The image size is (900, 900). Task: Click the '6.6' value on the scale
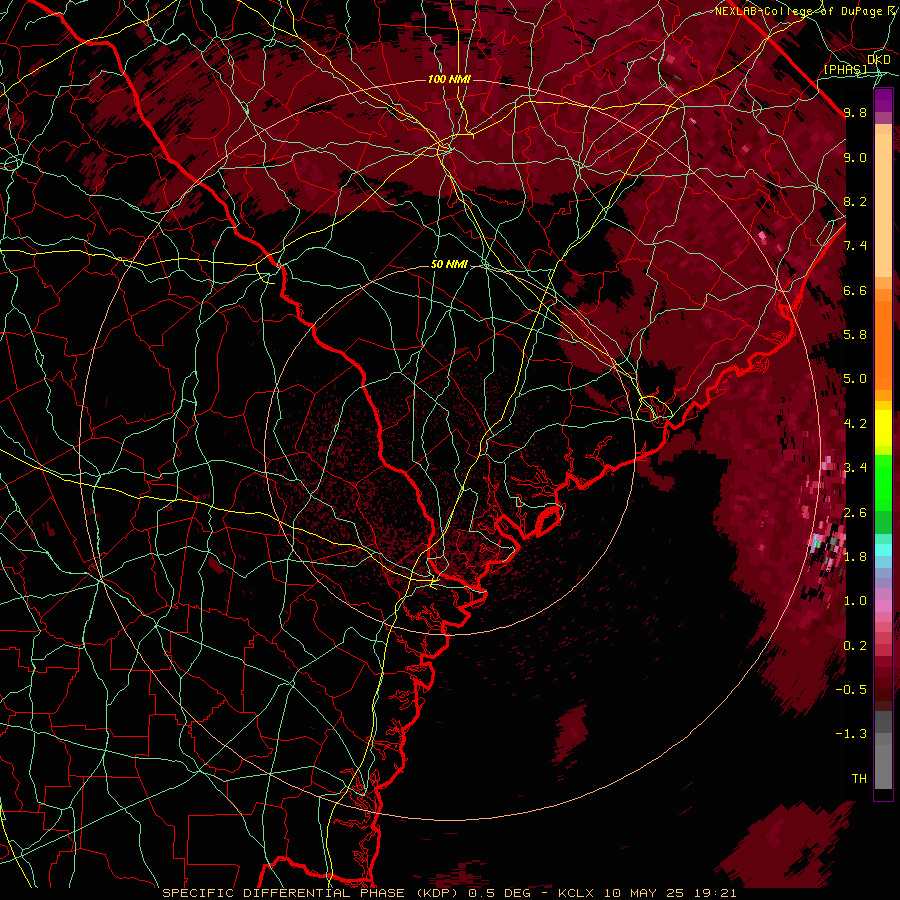point(855,290)
